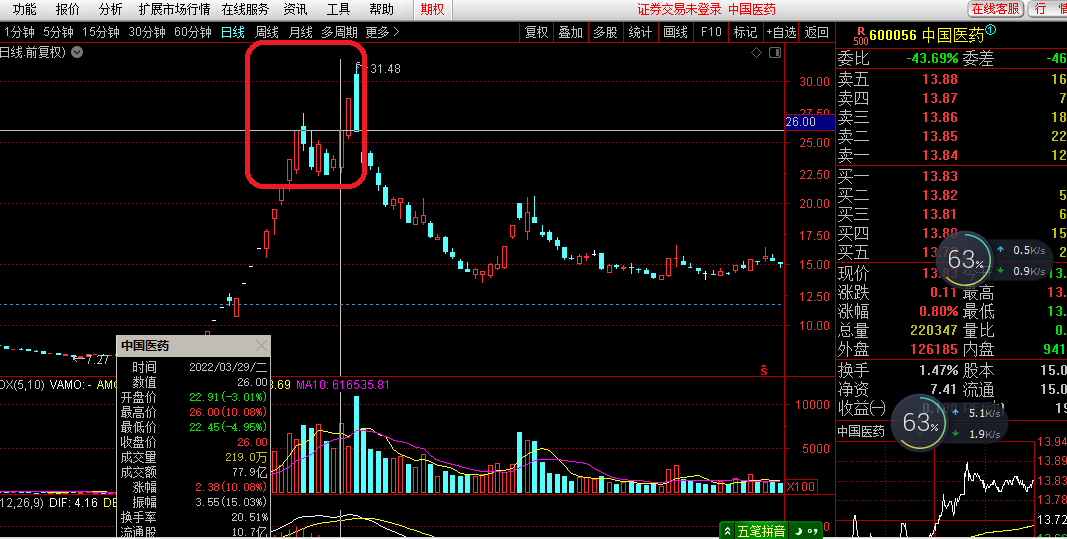Open the 工具 menu
Image resolution: width=1067 pixels, height=539 pixels.
[x=338, y=10]
